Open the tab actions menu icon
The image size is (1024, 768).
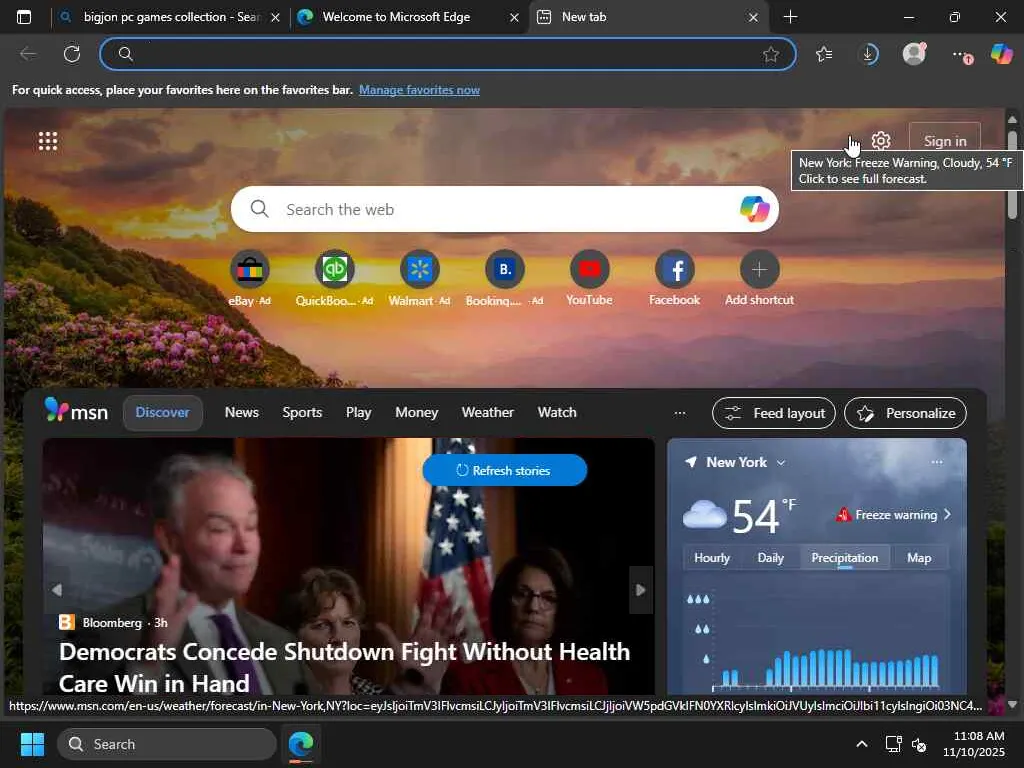click(x=24, y=17)
